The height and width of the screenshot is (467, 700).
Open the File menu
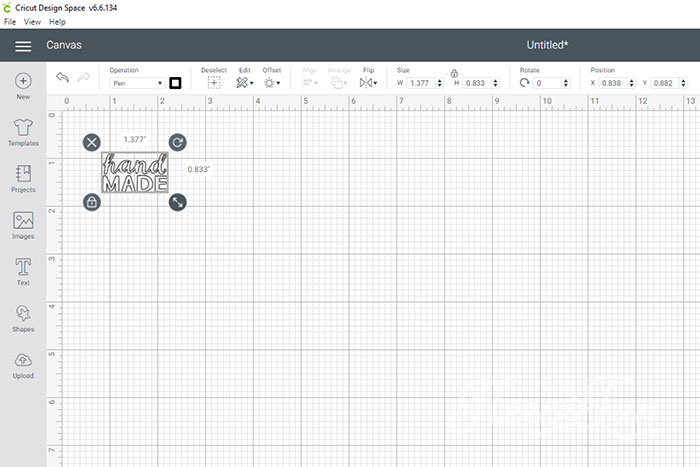coord(10,22)
